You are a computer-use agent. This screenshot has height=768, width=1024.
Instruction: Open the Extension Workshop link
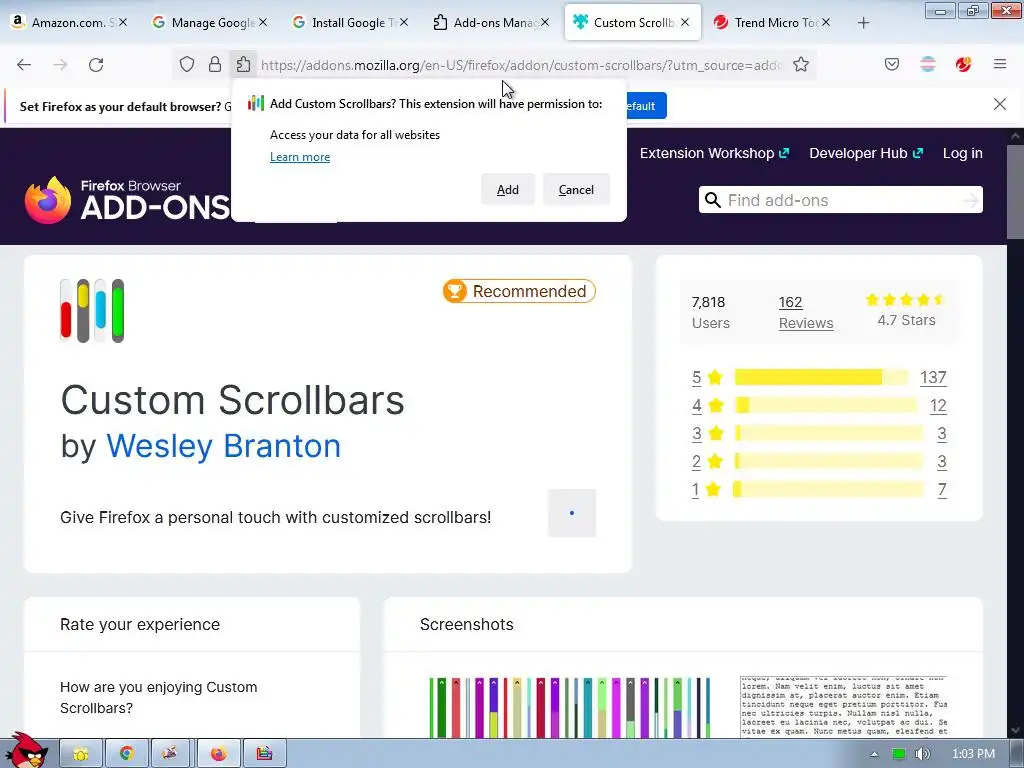pyautogui.click(x=714, y=153)
